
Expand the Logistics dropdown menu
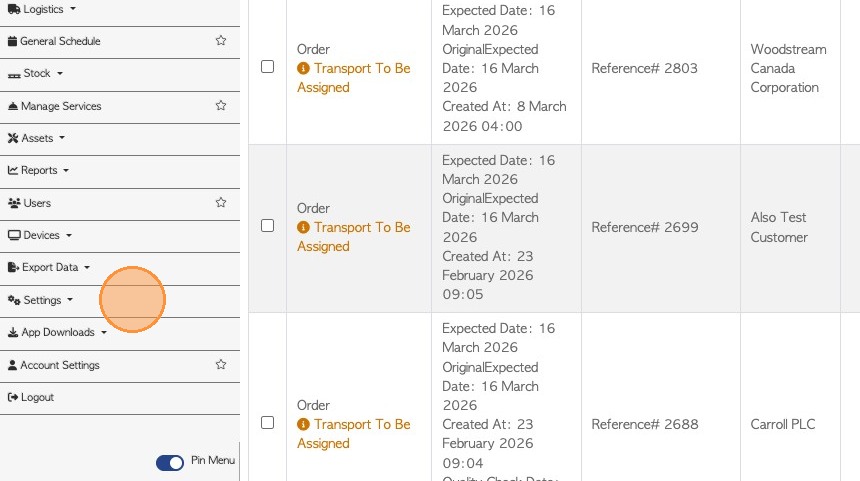point(42,9)
